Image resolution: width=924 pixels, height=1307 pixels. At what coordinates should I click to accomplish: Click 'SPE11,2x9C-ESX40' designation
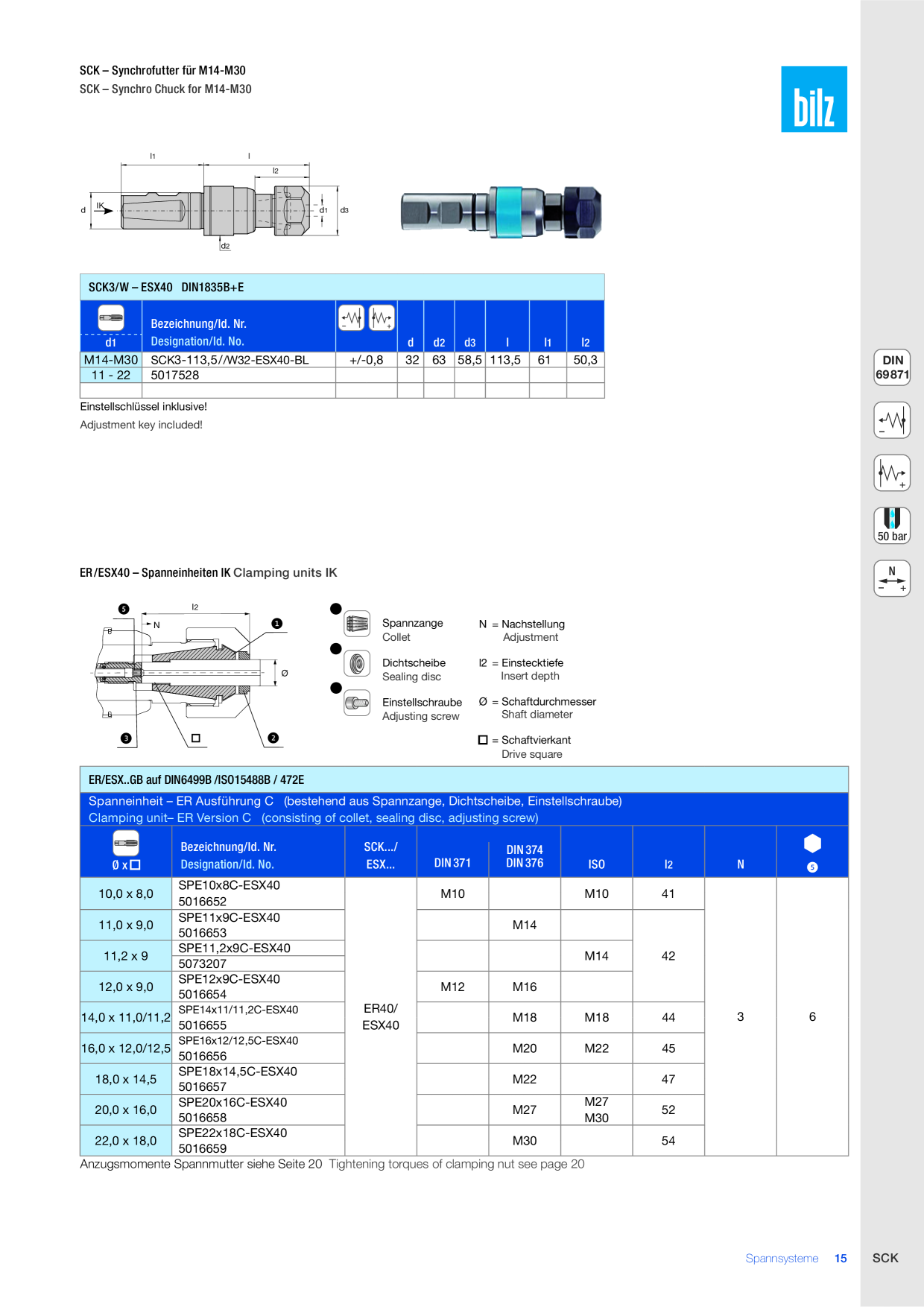pos(235,948)
